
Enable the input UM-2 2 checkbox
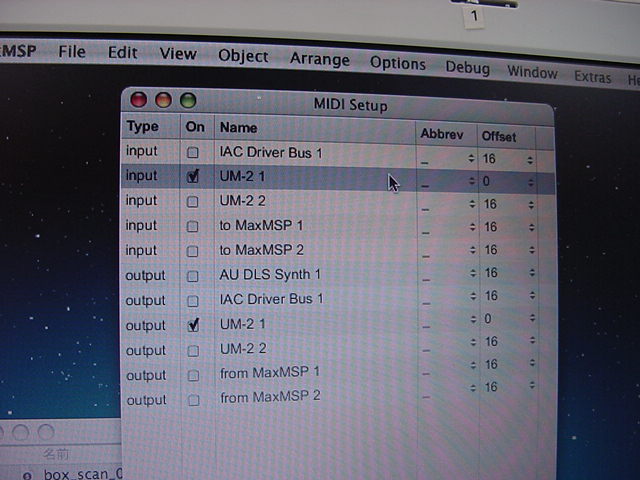pos(192,202)
